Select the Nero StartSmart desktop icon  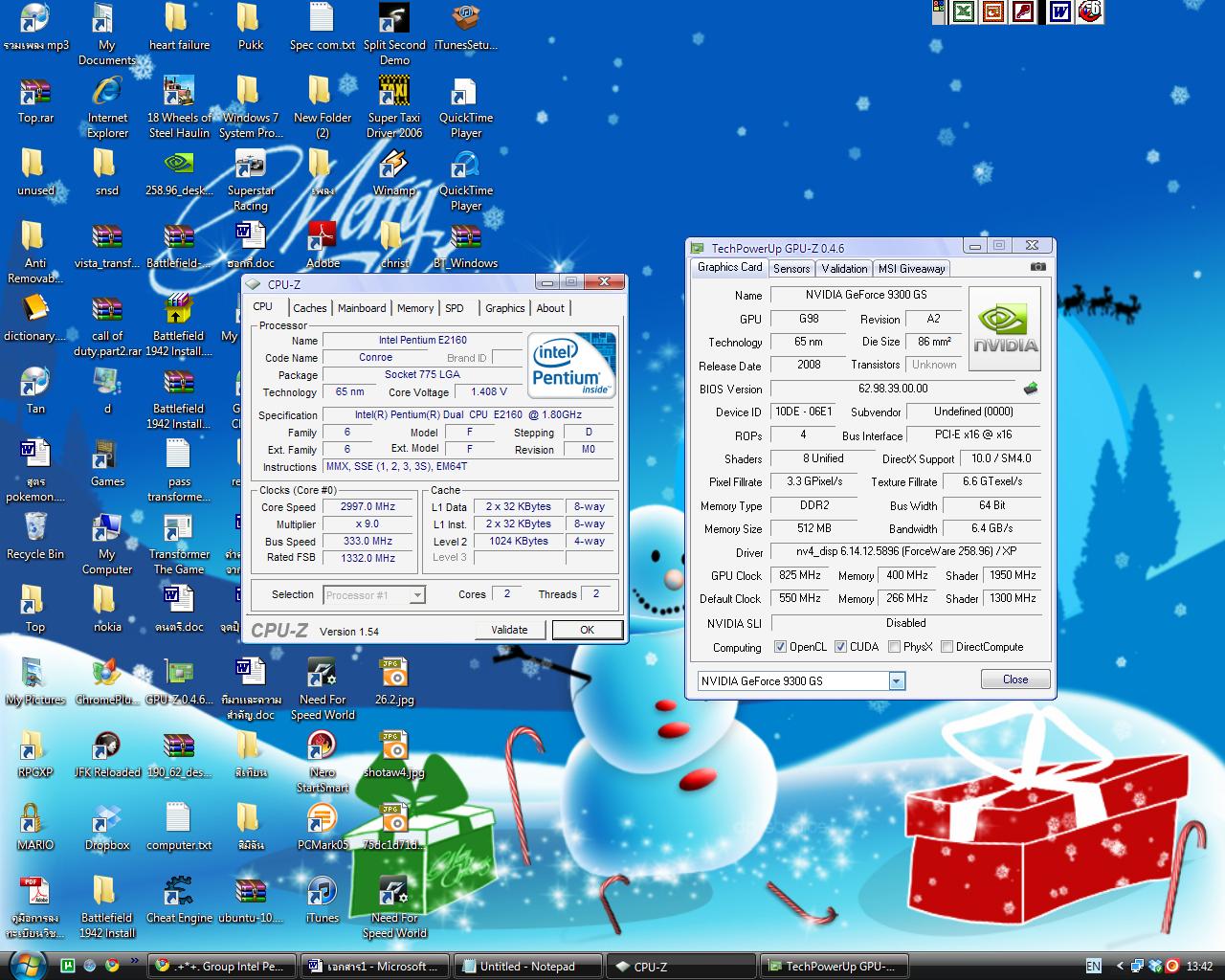pos(323,762)
